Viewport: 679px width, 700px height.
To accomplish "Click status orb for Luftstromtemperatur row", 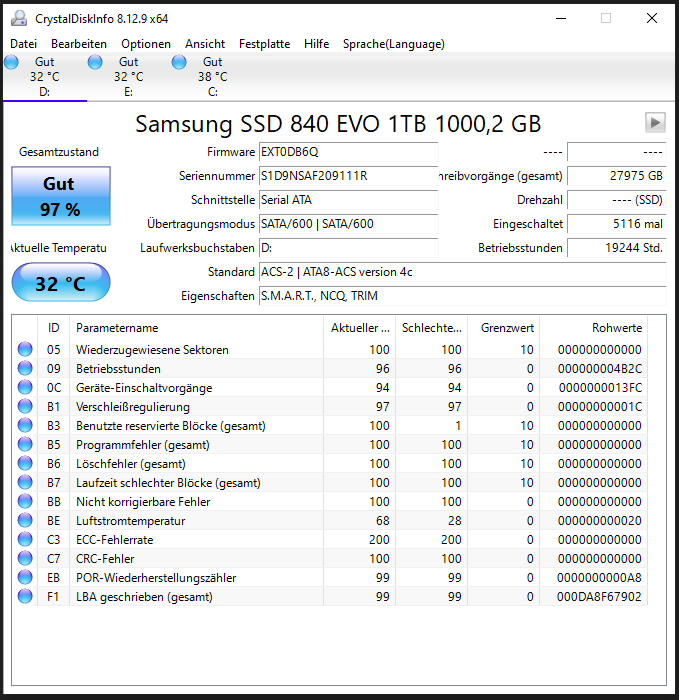I will tap(25, 520).
